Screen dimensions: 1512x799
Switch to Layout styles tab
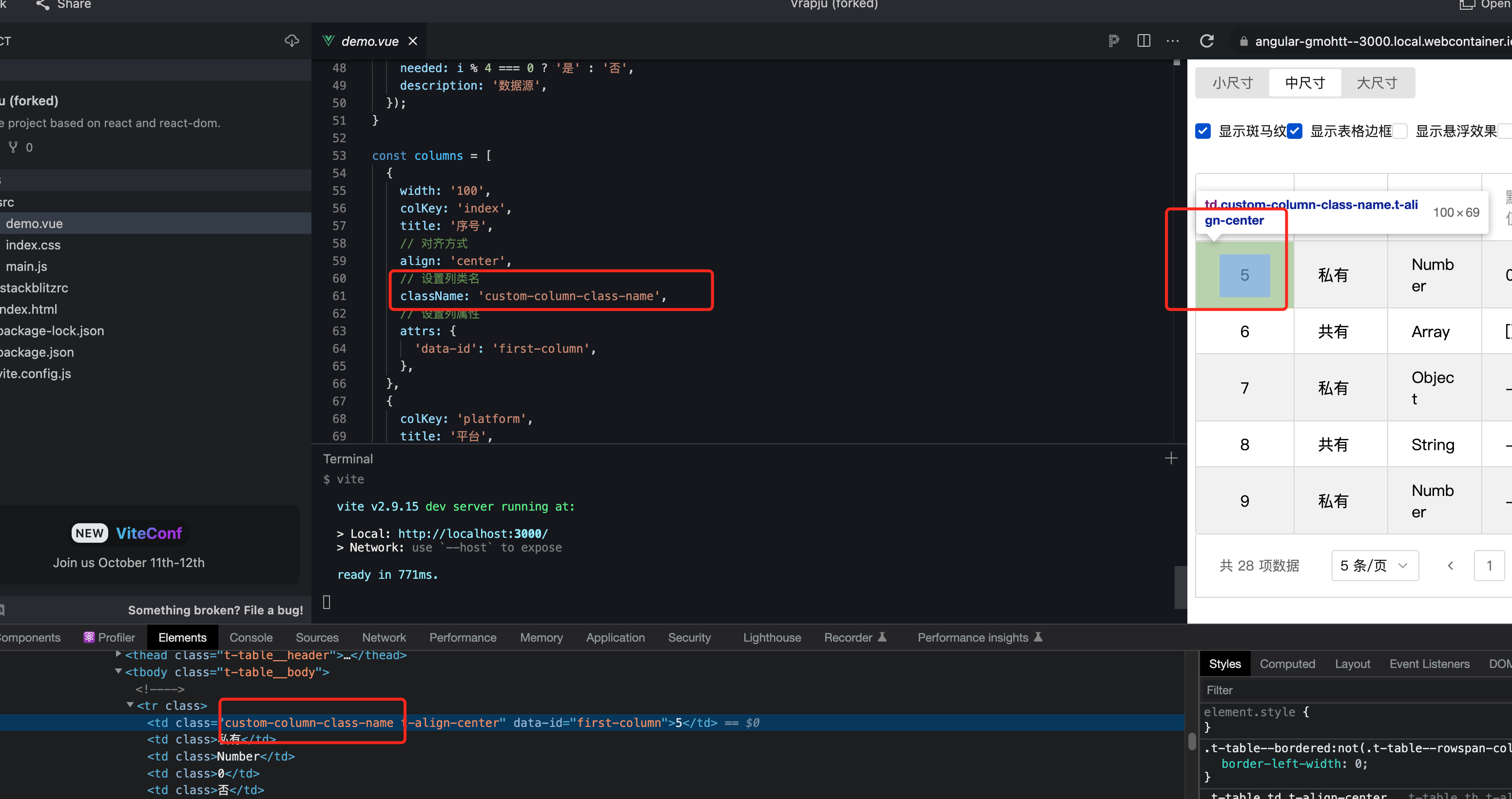click(x=1352, y=664)
